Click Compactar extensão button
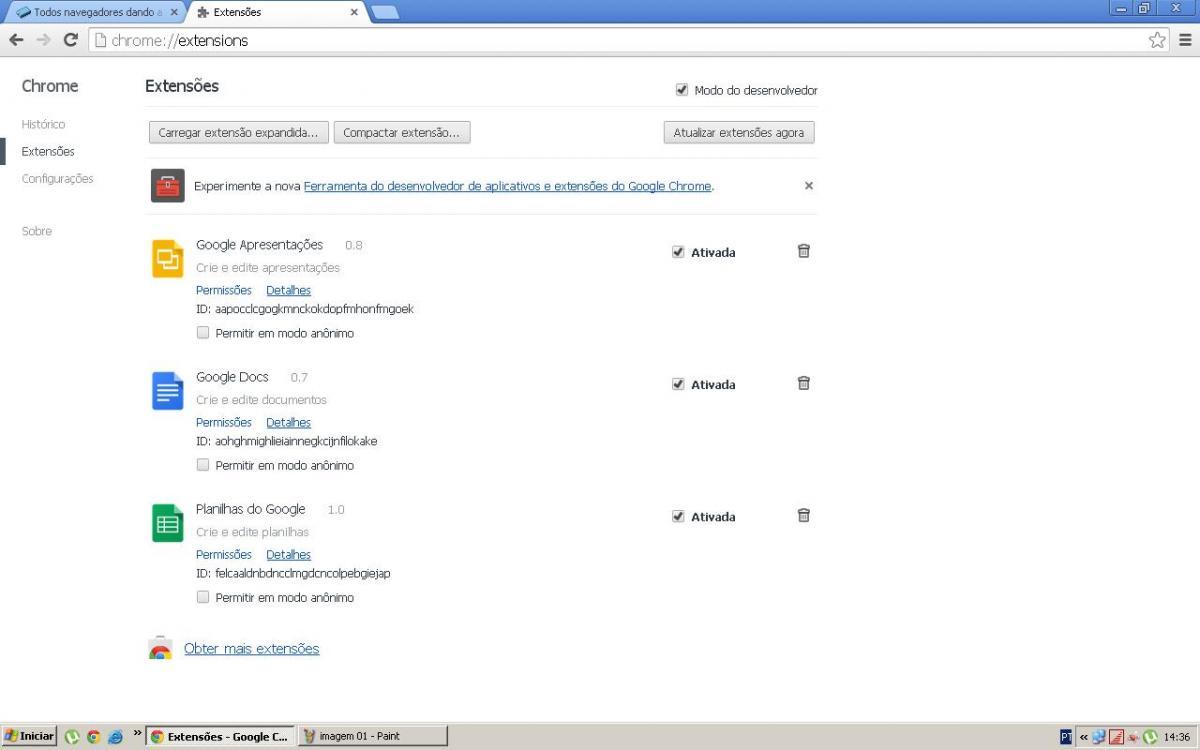 point(402,132)
